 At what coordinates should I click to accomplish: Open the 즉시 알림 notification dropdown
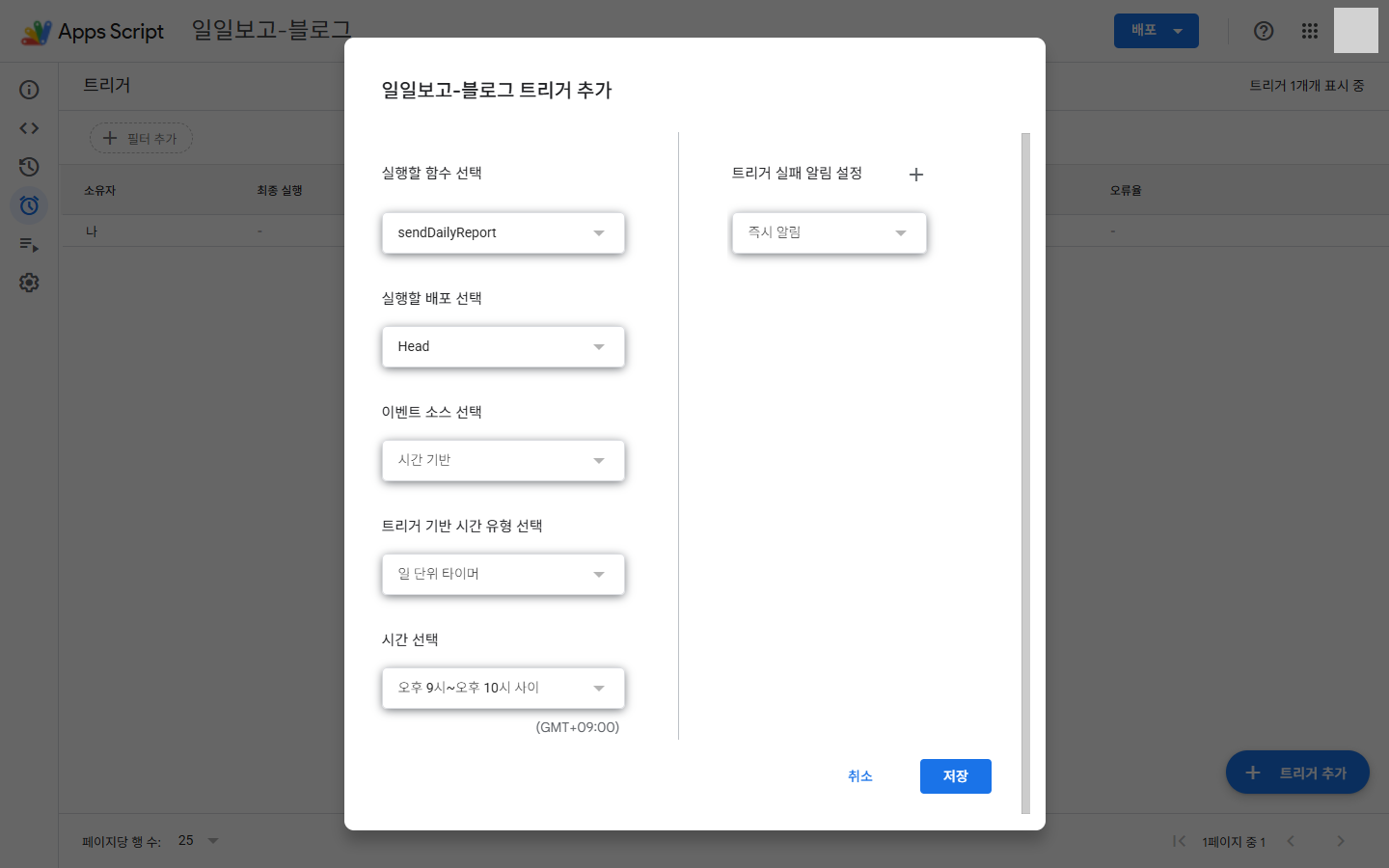[830, 233]
